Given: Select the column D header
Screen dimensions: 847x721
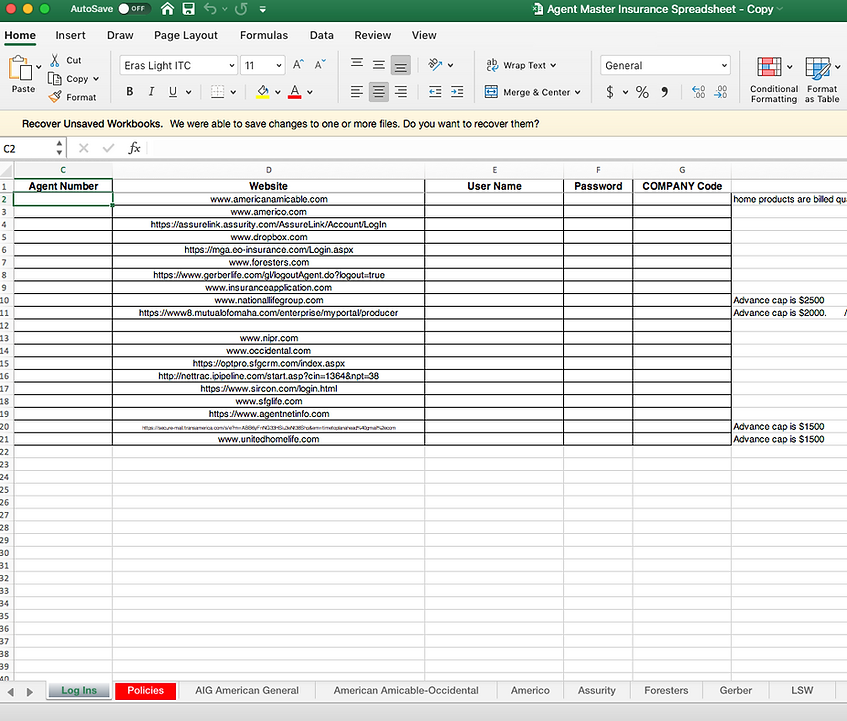Looking at the screenshot, I should (x=268, y=170).
